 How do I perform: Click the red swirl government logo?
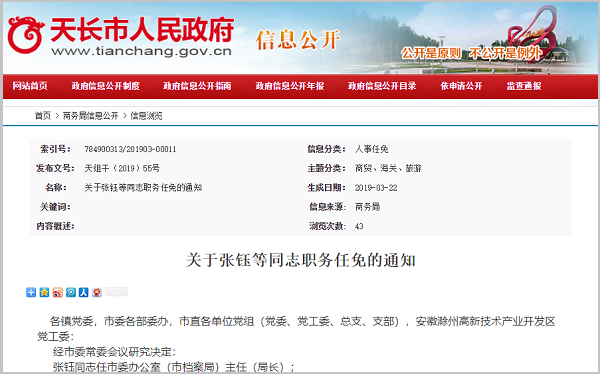point(25,34)
